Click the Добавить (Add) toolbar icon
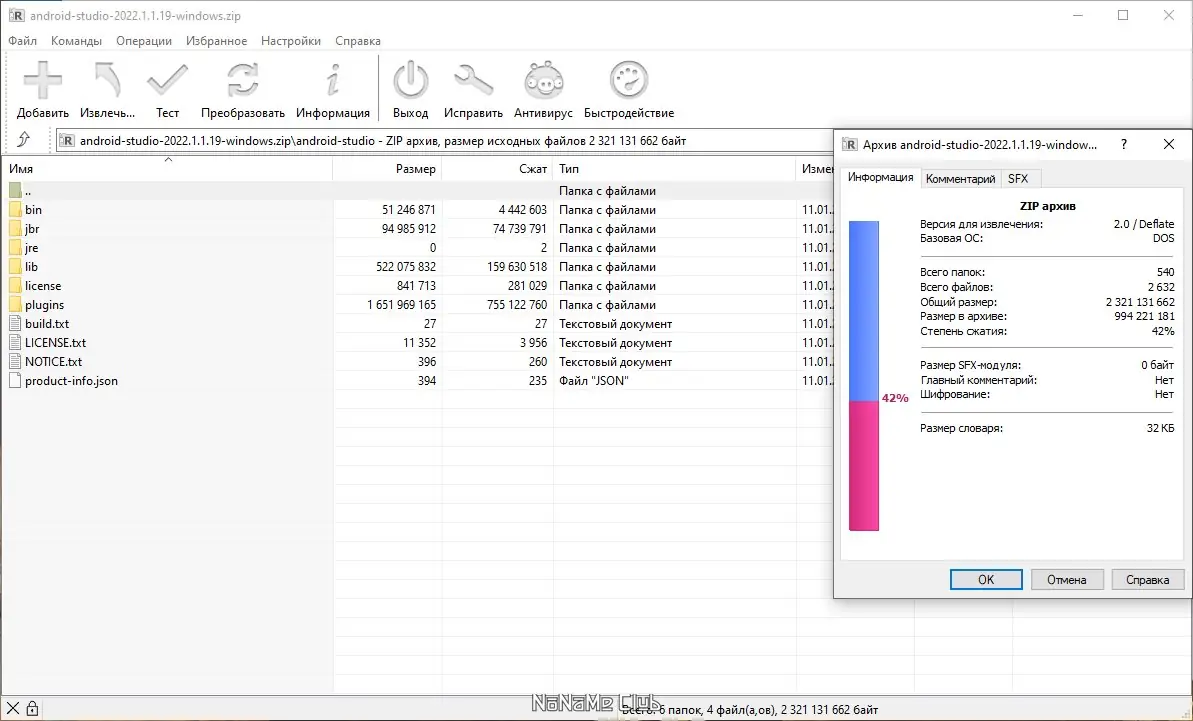Viewport: 1193px width, 721px height. pyautogui.click(x=42, y=85)
